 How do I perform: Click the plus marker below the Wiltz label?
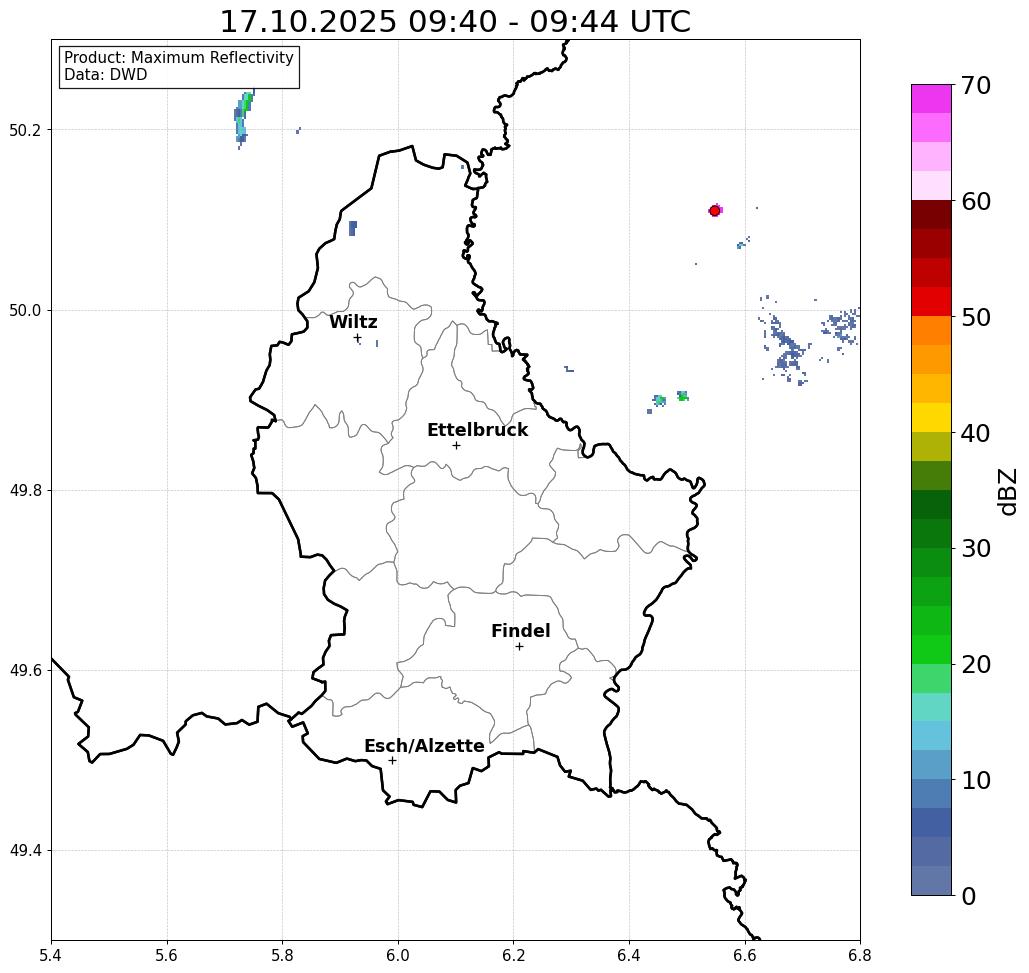[x=358, y=338]
